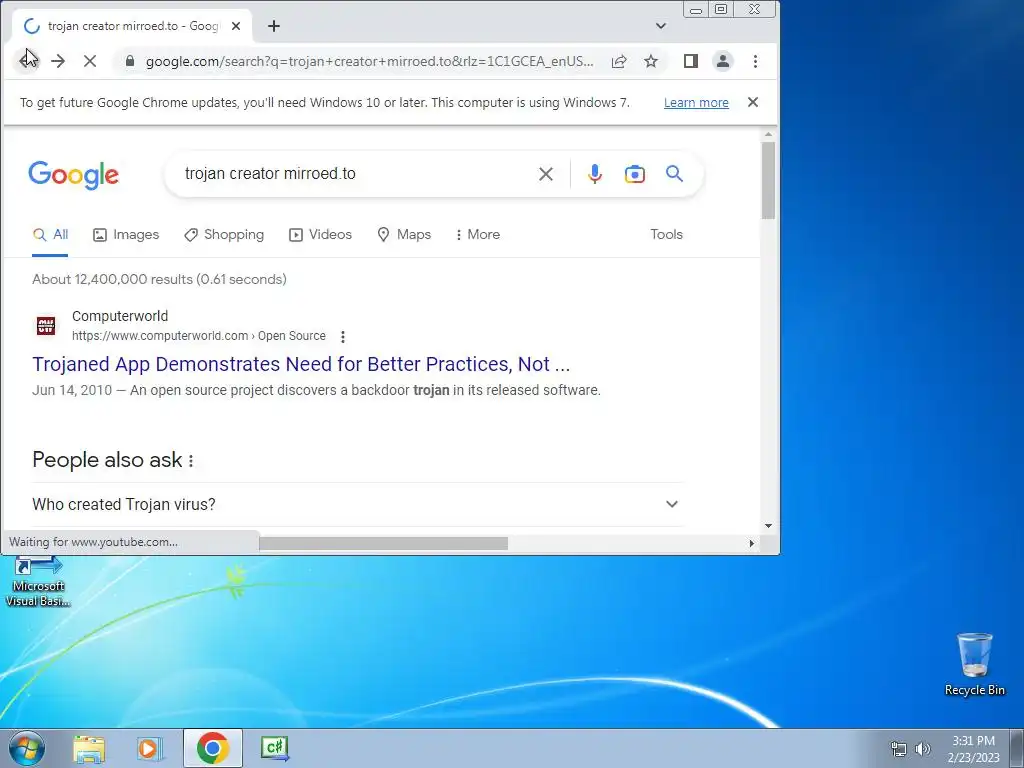The width and height of the screenshot is (1024, 768).
Task: Open the C# application on the taskbar
Action: pos(275,749)
